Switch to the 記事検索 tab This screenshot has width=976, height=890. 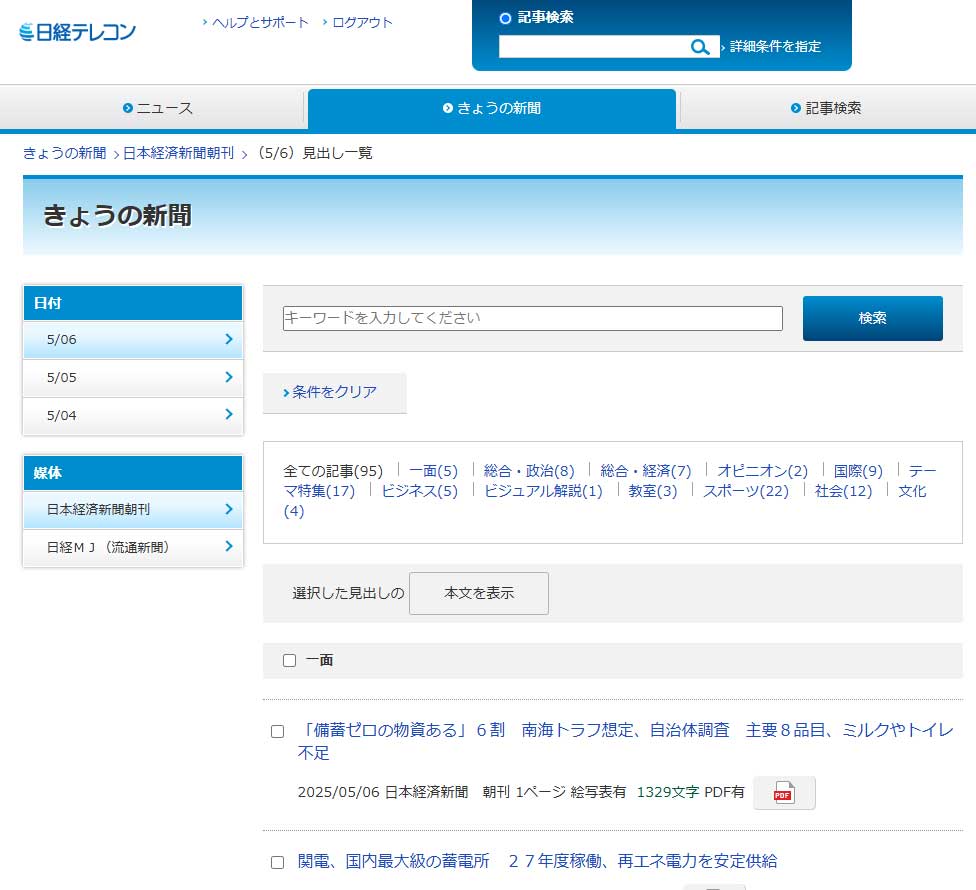[x=826, y=108]
